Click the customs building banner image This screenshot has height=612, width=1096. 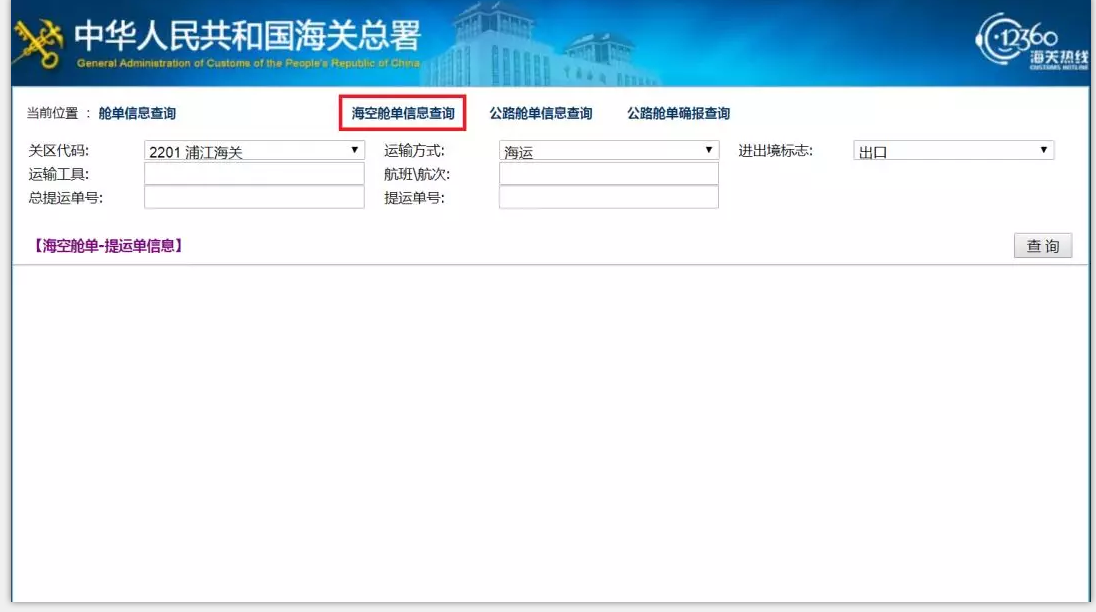(x=560, y=45)
